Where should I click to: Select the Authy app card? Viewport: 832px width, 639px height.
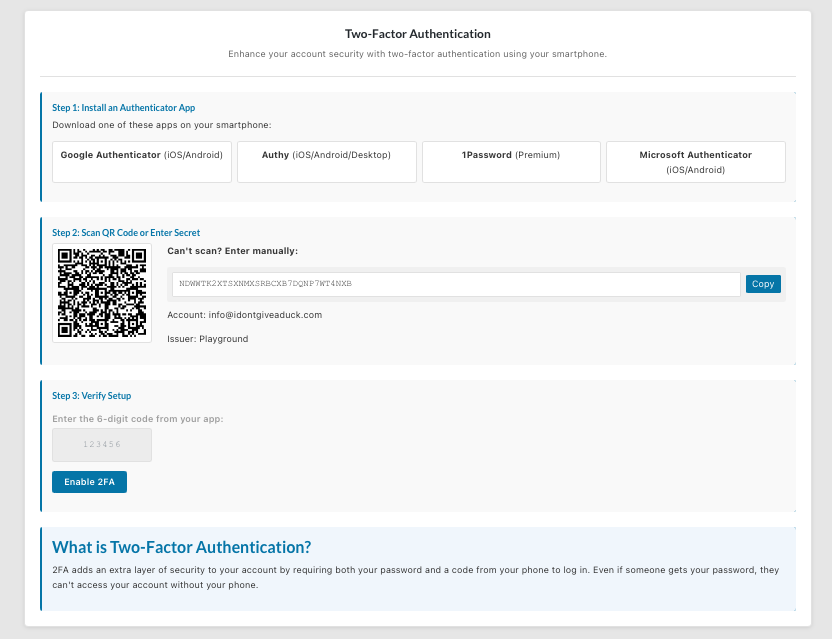tap(326, 161)
